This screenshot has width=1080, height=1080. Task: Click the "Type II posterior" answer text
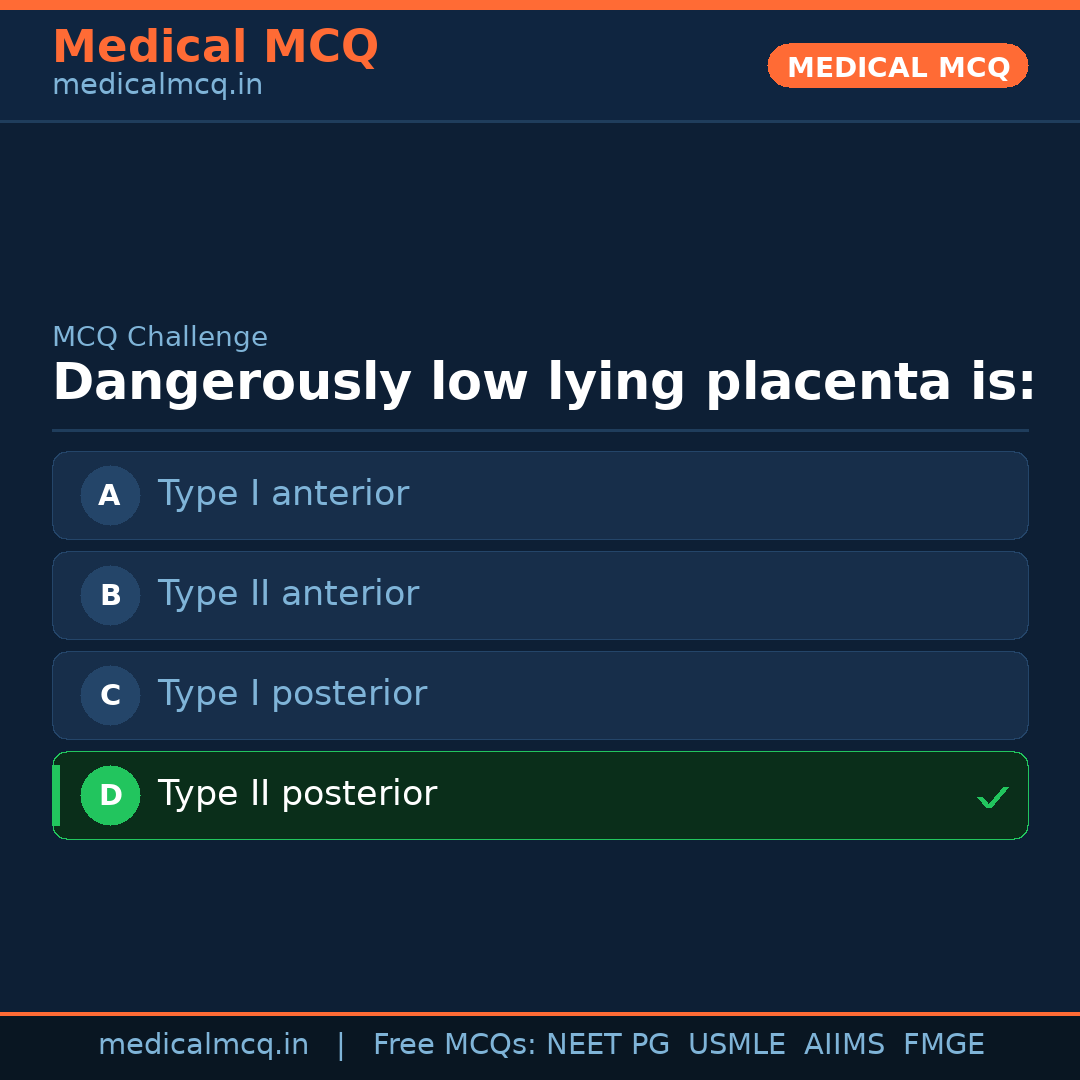(x=297, y=794)
